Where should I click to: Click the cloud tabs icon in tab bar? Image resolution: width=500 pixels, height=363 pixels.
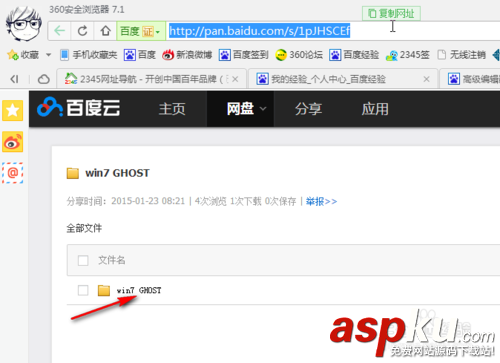43,79
